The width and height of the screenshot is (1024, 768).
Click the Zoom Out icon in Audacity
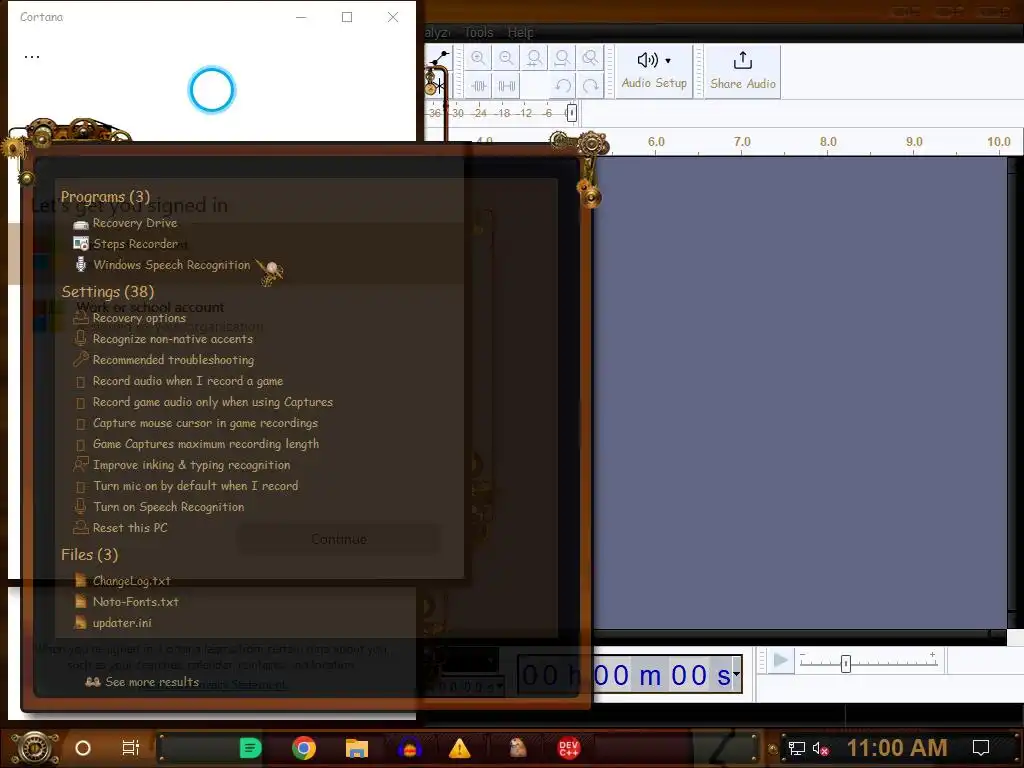(506, 58)
